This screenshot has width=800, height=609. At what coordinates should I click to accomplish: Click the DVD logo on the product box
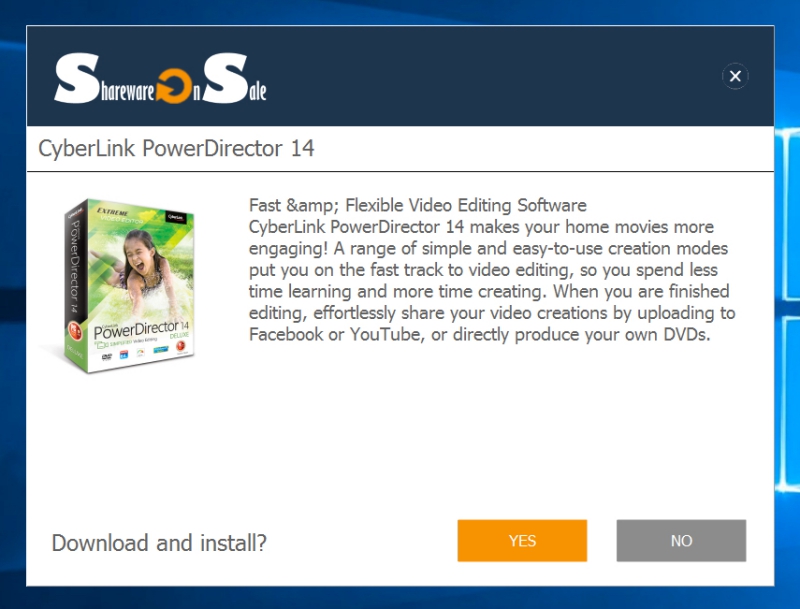pyautogui.click(x=107, y=356)
